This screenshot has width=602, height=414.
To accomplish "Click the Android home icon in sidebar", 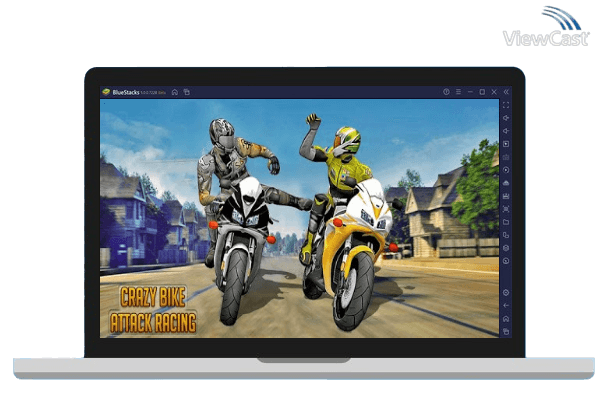I will tap(506, 319).
